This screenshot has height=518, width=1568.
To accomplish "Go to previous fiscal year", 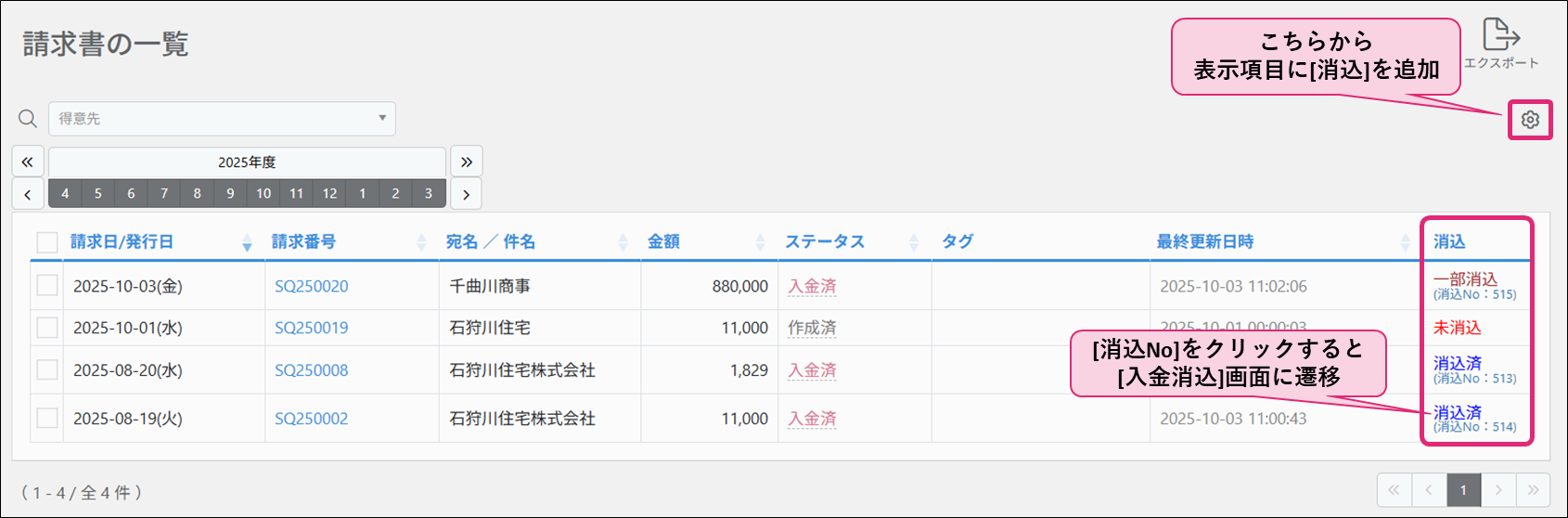I will 28,162.
